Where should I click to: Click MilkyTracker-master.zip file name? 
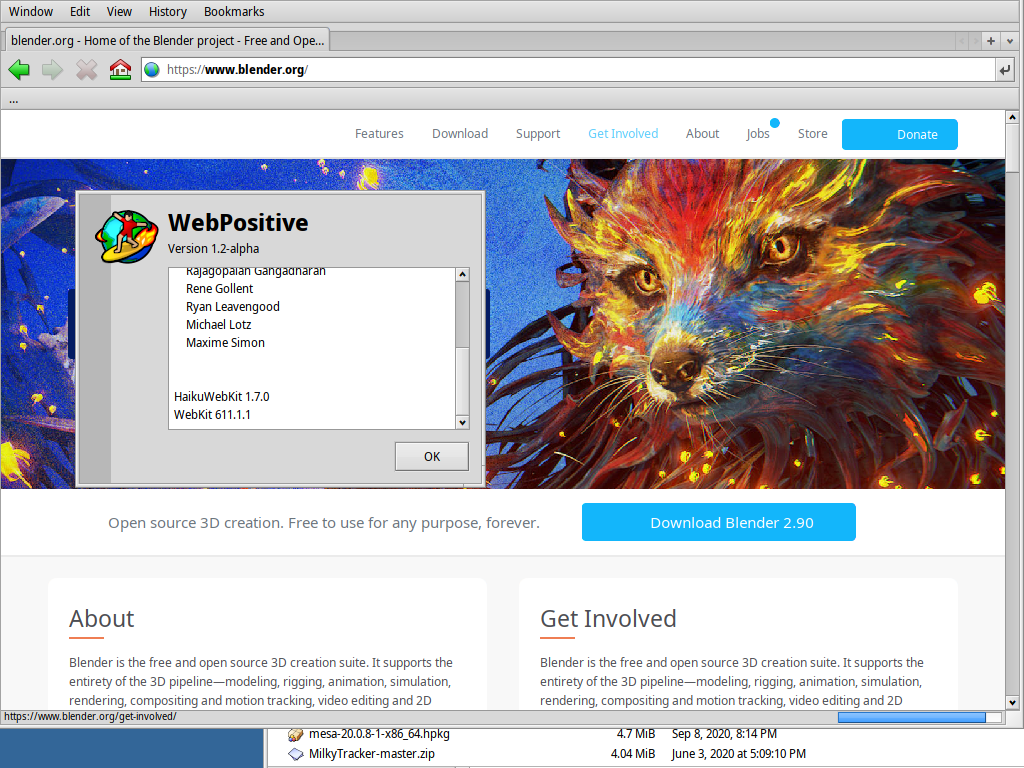click(372, 754)
